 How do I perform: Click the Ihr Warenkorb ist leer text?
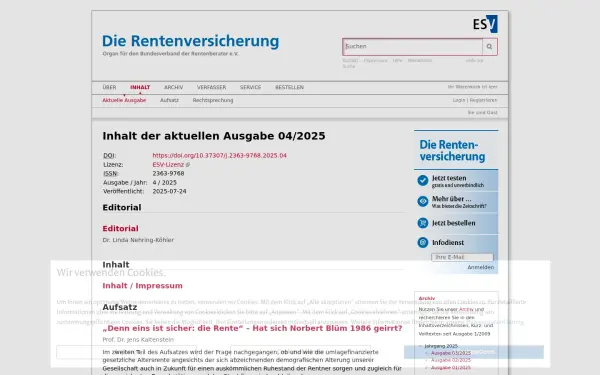pyautogui.click(x=473, y=87)
